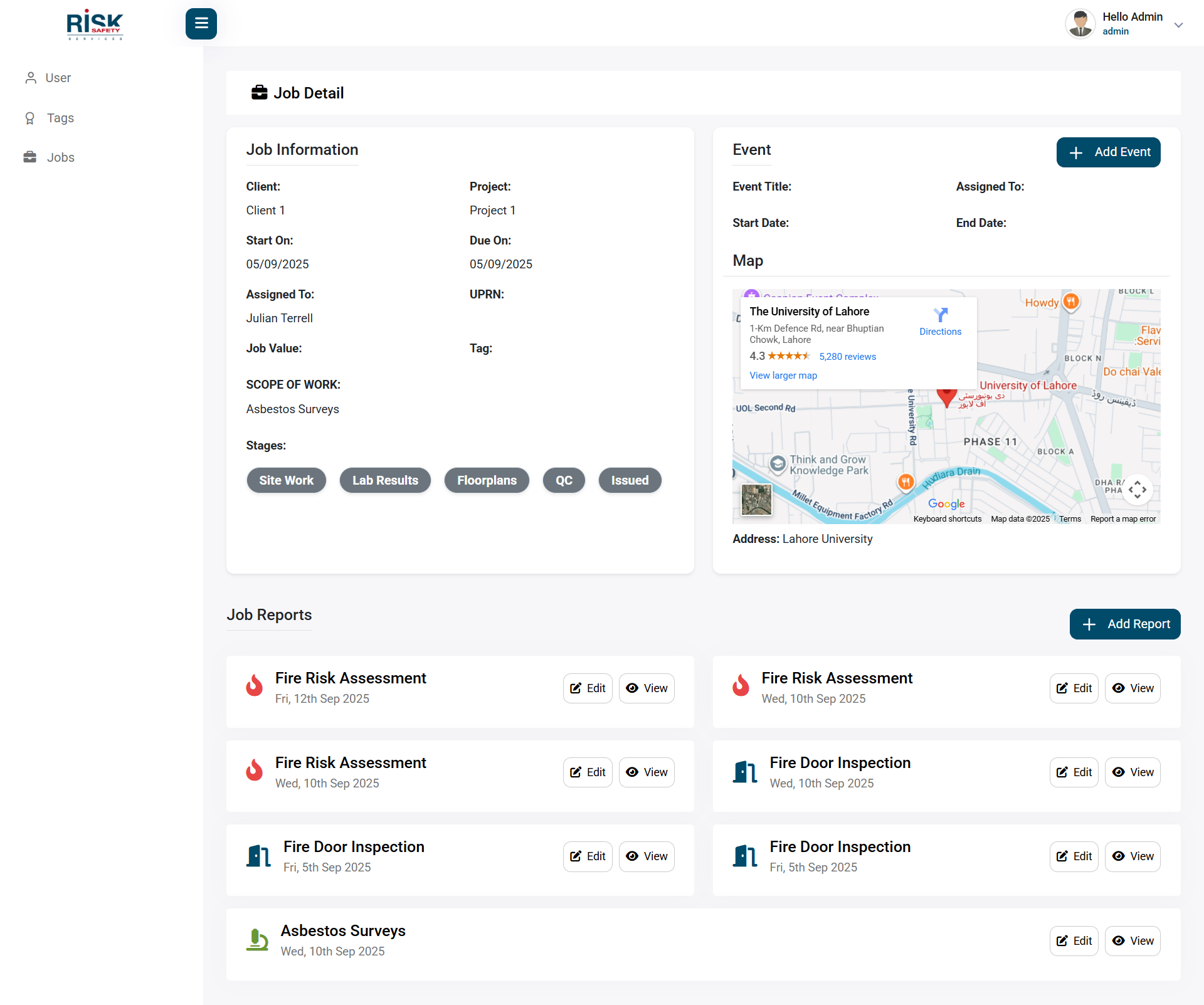Edit the Fri 12th Sep Fire Risk Assessment

pos(588,688)
